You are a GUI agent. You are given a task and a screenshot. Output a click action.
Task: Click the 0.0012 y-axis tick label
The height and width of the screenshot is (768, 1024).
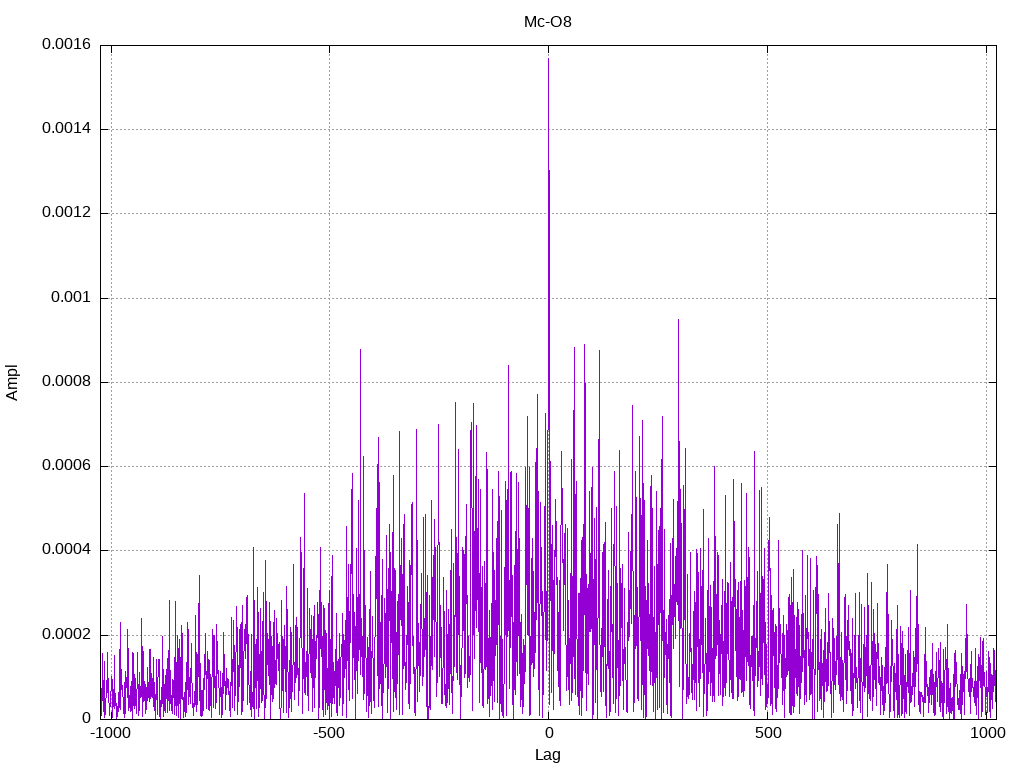tap(67, 212)
